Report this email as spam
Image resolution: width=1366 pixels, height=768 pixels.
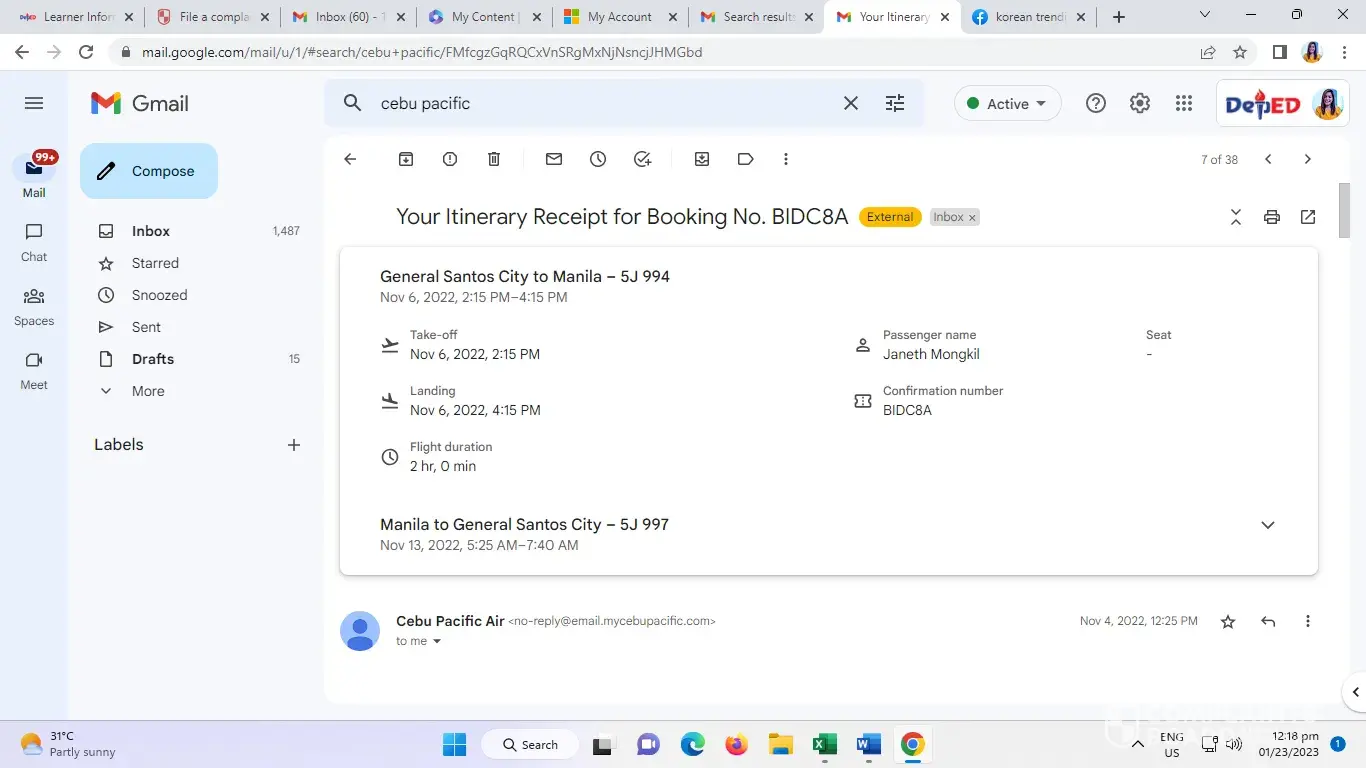click(450, 159)
